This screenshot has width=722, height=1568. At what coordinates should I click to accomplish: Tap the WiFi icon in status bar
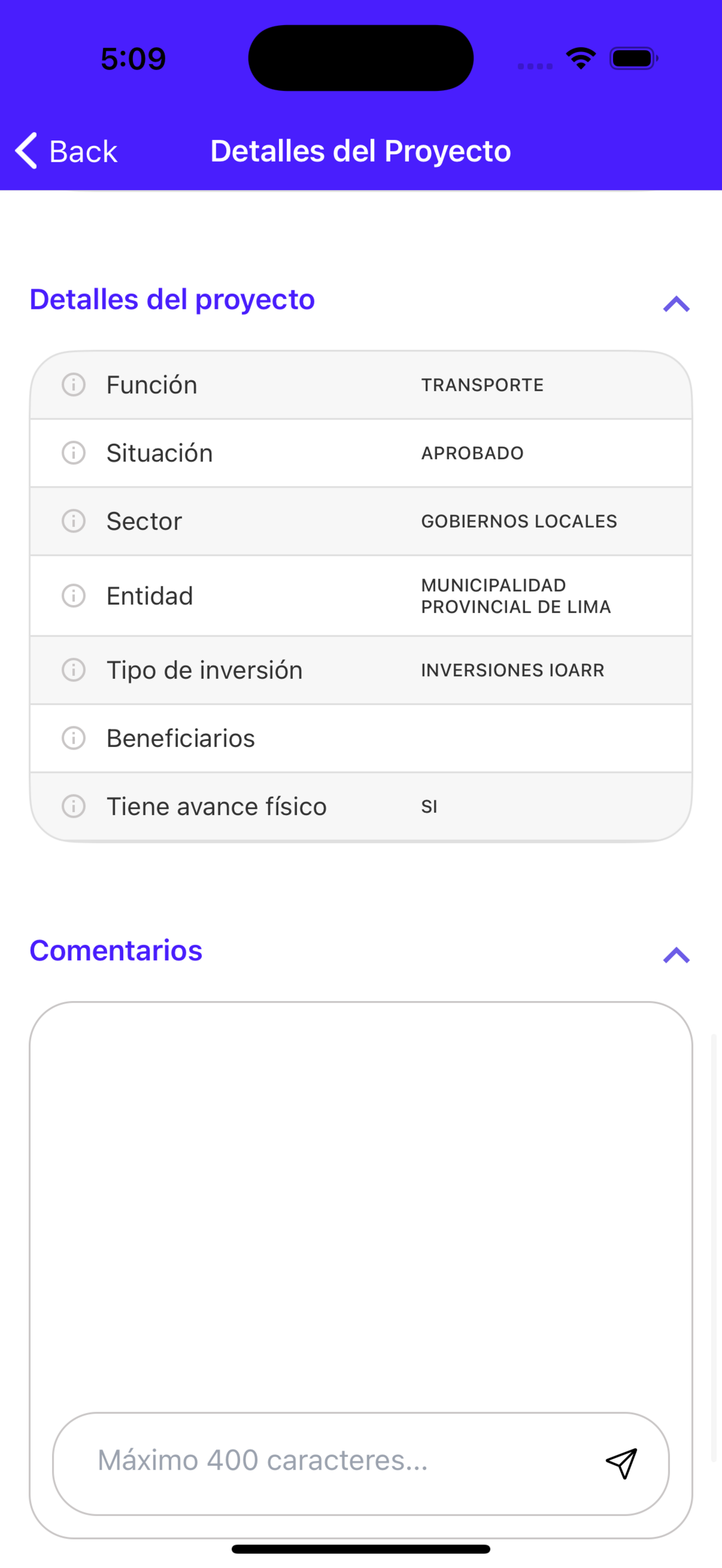click(581, 58)
